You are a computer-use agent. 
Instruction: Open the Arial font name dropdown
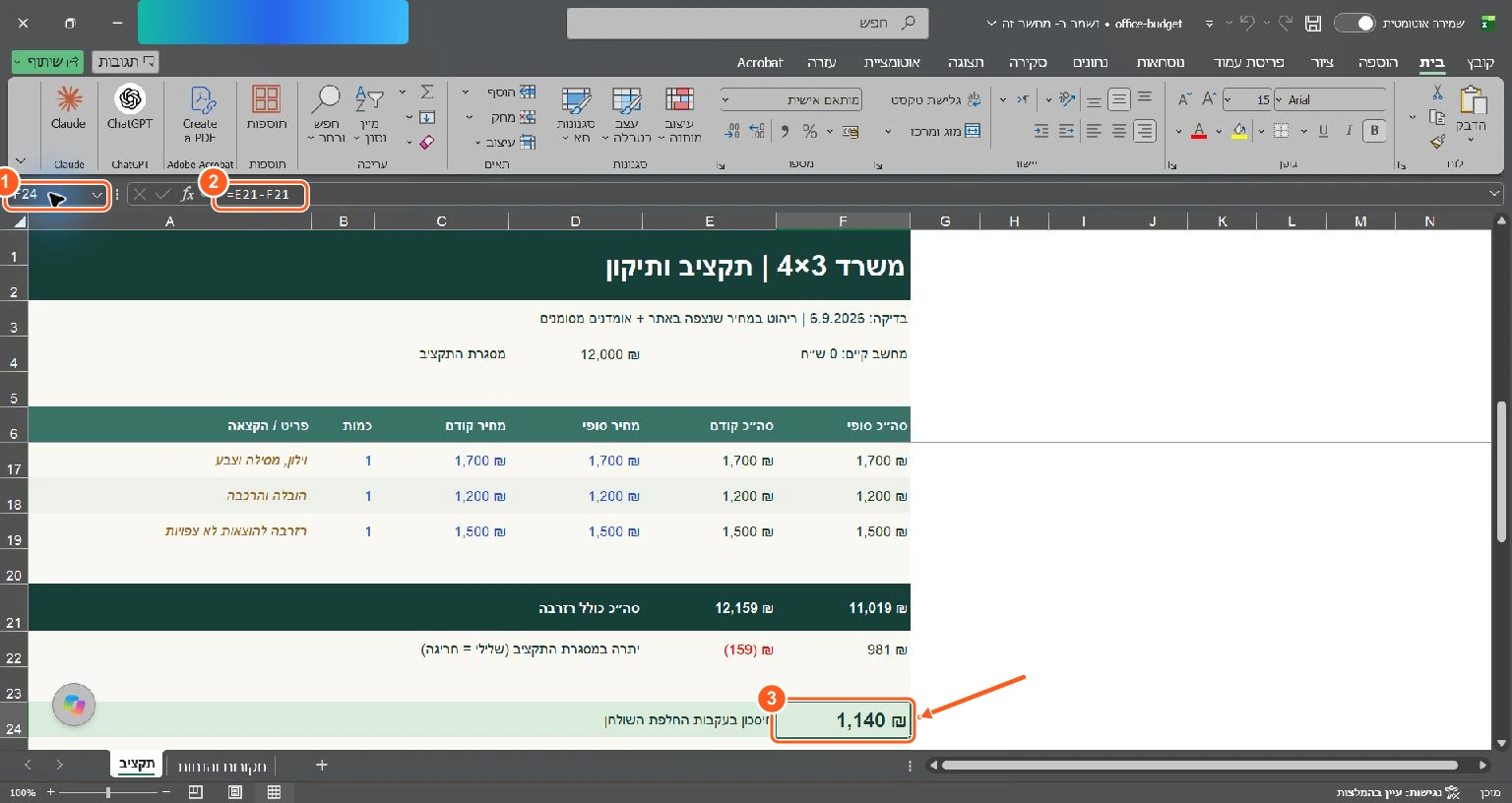tap(1279, 99)
